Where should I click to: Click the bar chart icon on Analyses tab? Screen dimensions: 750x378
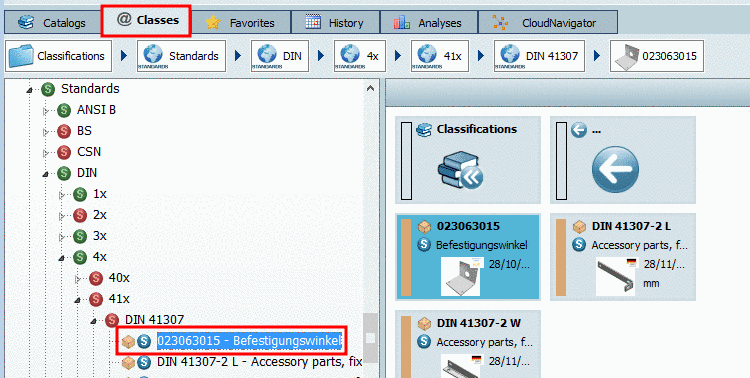402,22
